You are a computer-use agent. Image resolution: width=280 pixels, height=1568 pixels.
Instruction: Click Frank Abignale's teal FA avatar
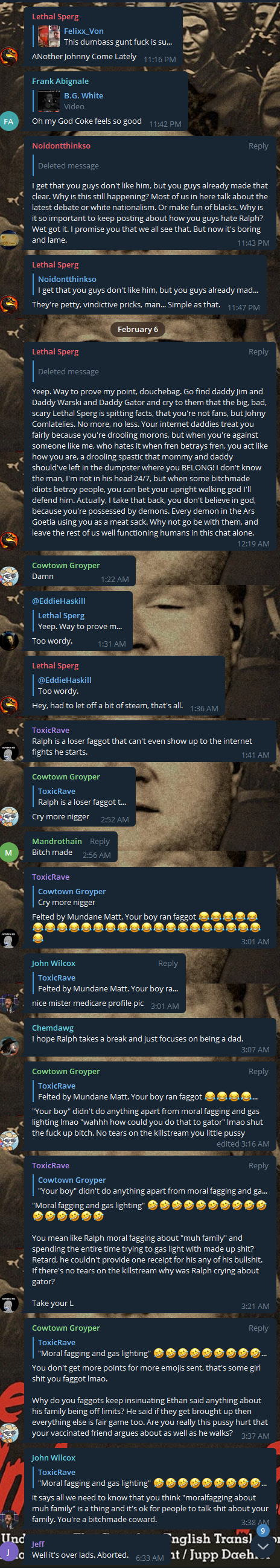(8, 121)
